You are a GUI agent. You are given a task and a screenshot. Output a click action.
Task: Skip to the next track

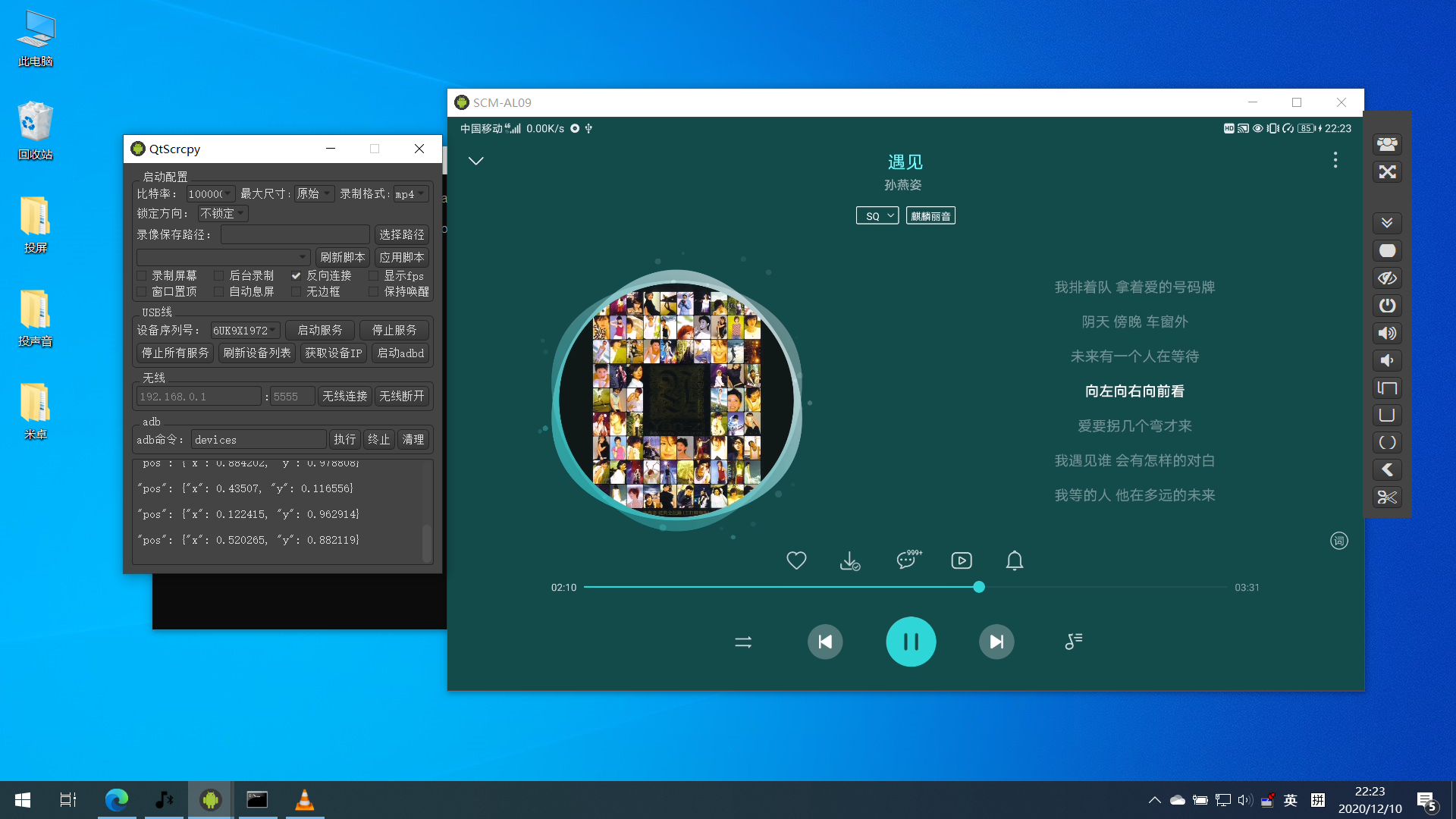(x=996, y=642)
